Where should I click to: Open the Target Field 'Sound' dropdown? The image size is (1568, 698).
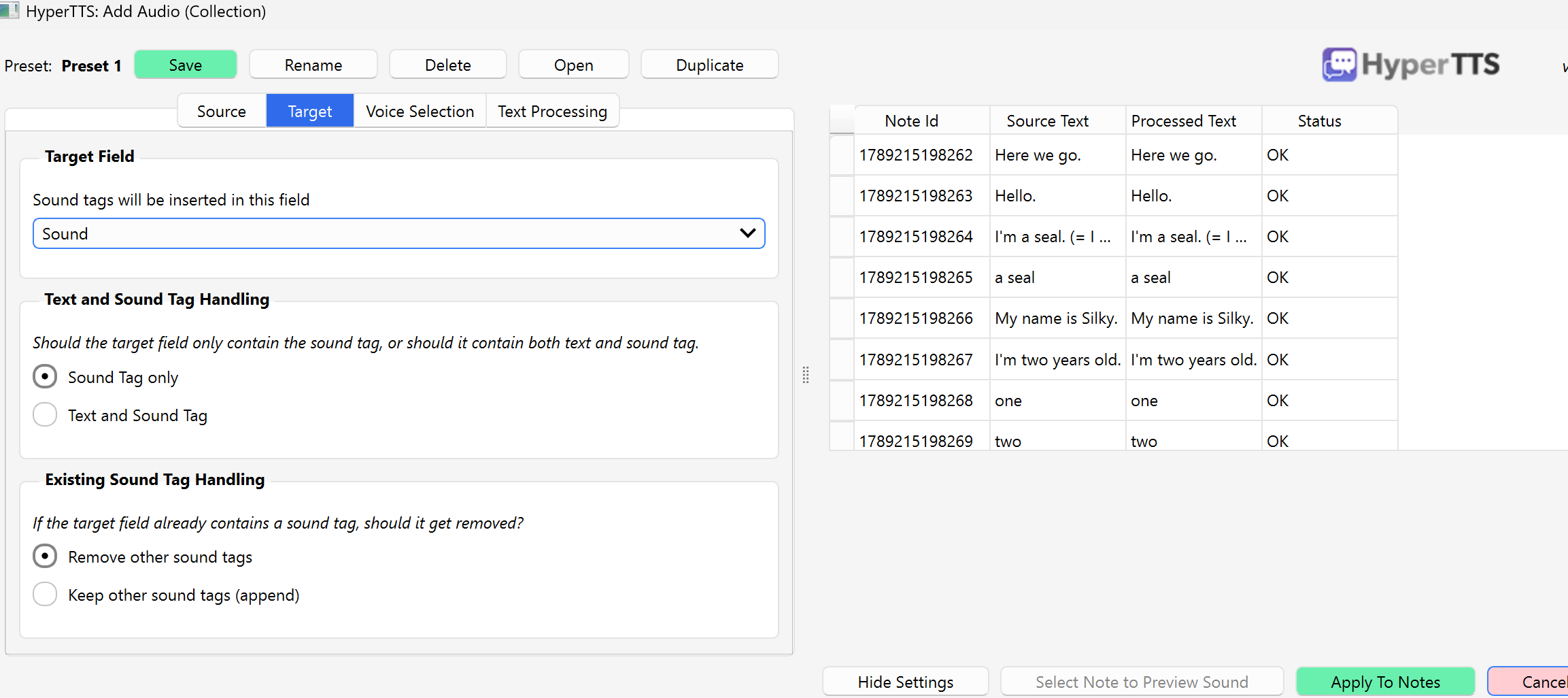pyautogui.click(x=399, y=233)
